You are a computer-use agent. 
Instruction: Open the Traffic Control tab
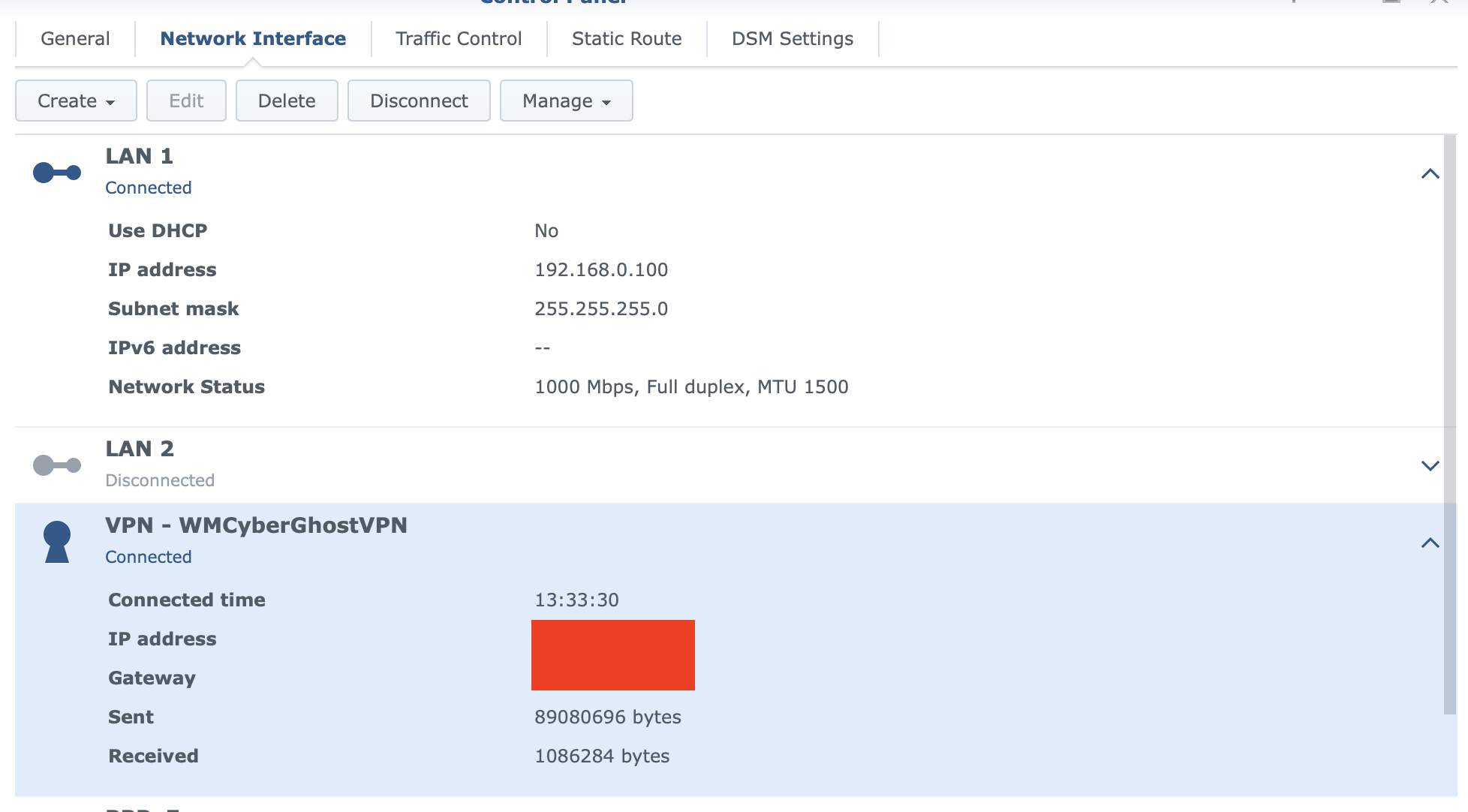(x=459, y=38)
